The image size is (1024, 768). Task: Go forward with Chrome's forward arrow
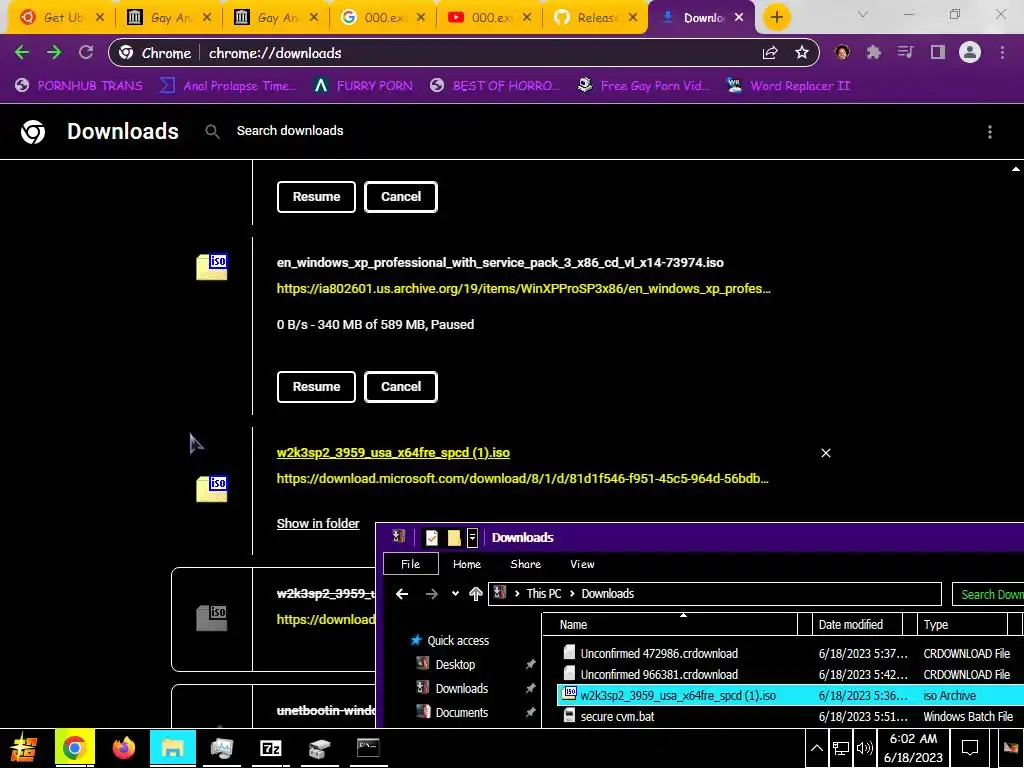pyautogui.click(x=54, y=53)
